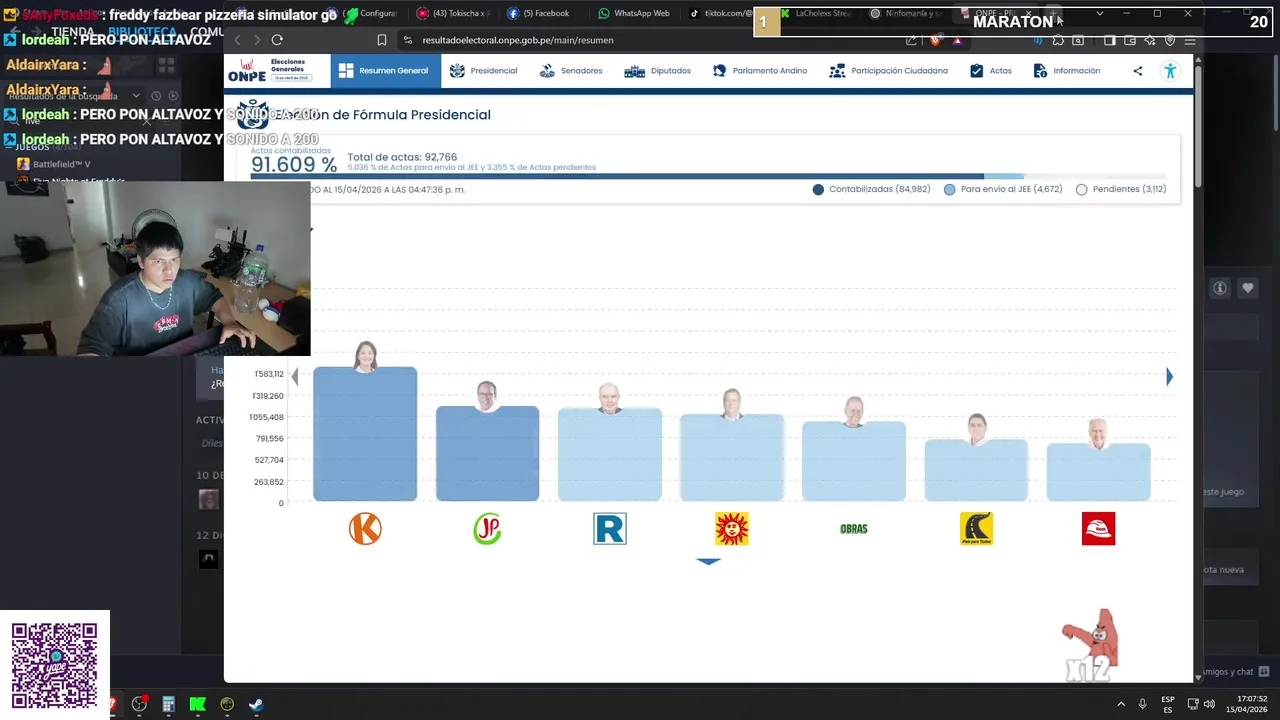1280x720 pixels.
Task: Select the red and yellow sun party logo
Action: 732,528
